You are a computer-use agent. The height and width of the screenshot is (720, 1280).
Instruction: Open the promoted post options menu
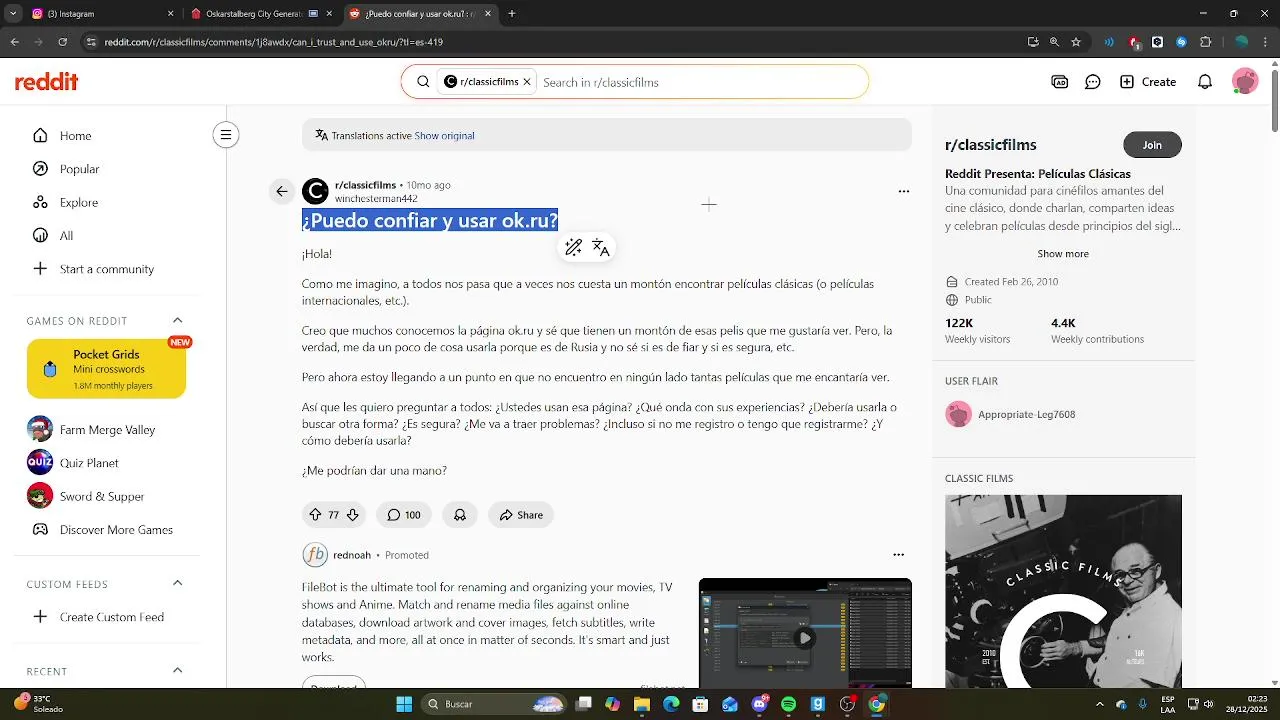[898, 555]
